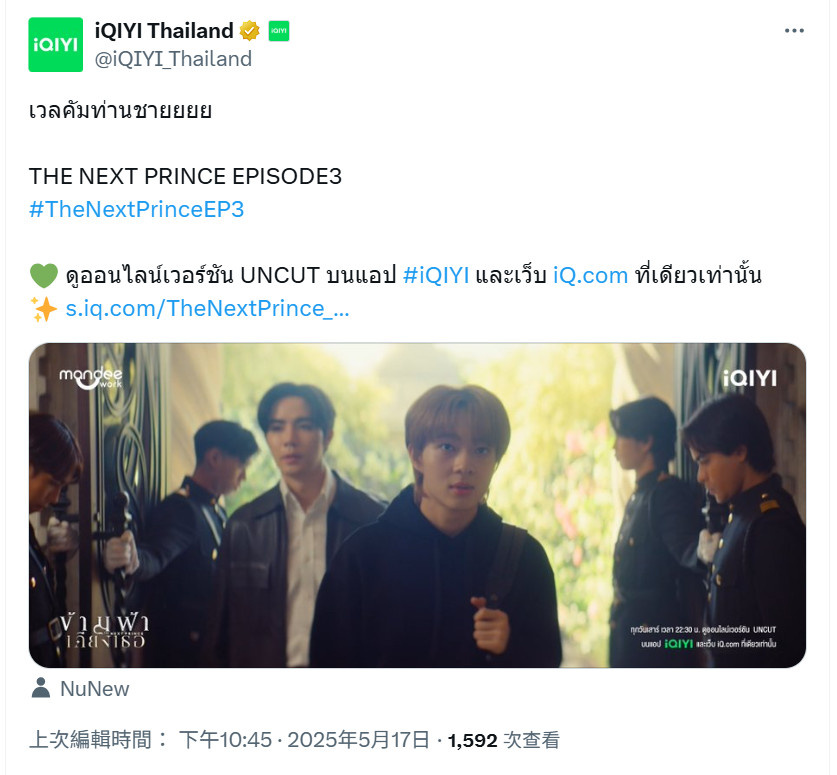Open the tweet's episode image
The height and width of the screenshot is (775, 837).
pos(417,505)
